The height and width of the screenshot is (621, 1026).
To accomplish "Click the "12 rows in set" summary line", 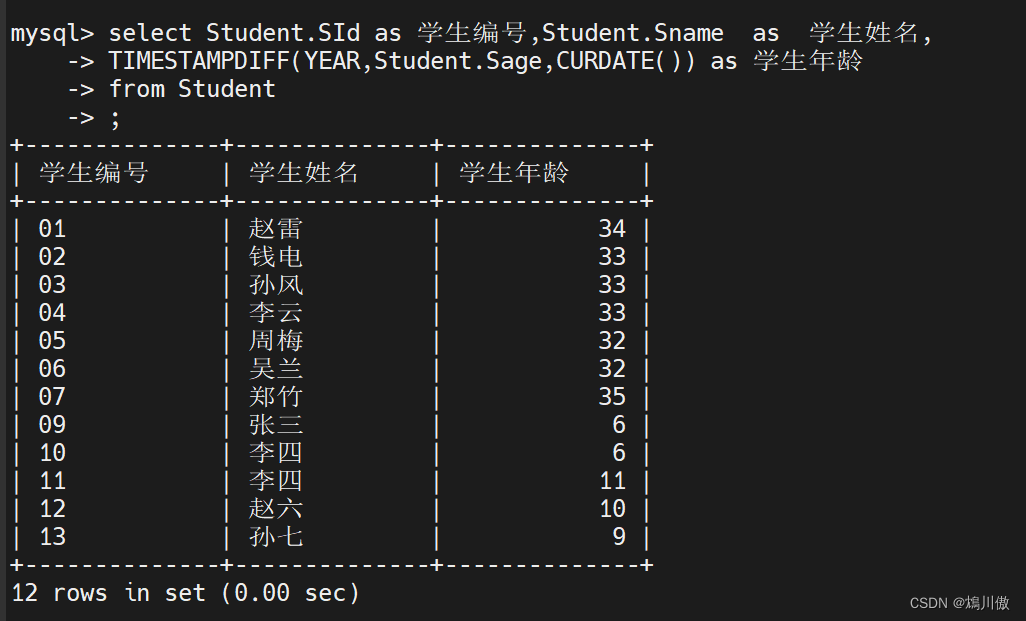I will 185,593.
